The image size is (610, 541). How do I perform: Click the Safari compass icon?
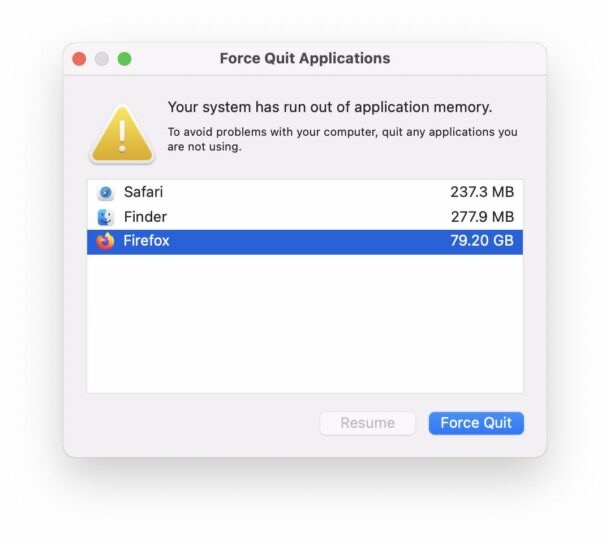pyautogui.click(x=105, y=193)
